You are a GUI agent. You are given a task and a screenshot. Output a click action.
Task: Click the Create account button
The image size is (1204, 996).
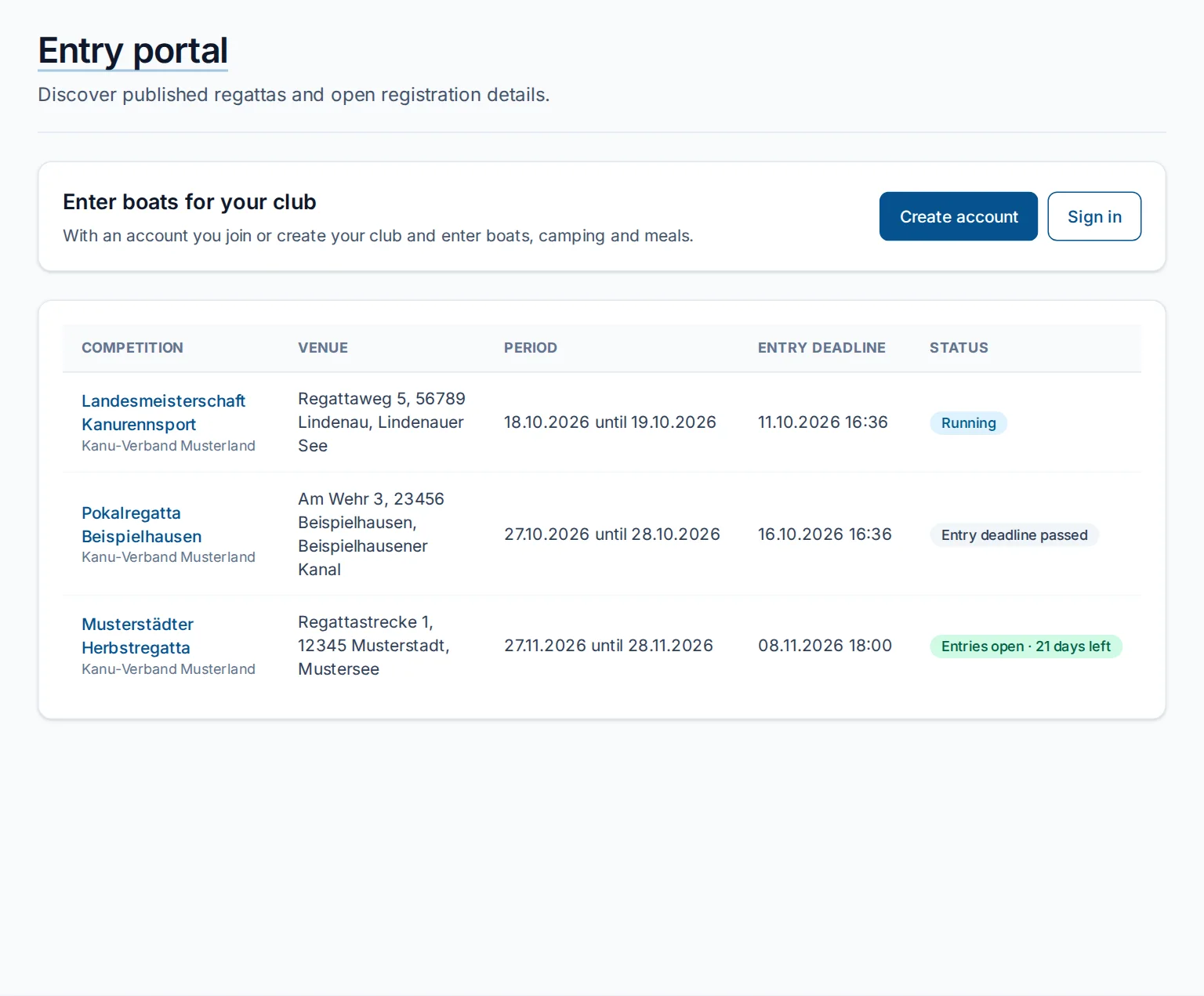pyautogui.click(x=958, y=216)
